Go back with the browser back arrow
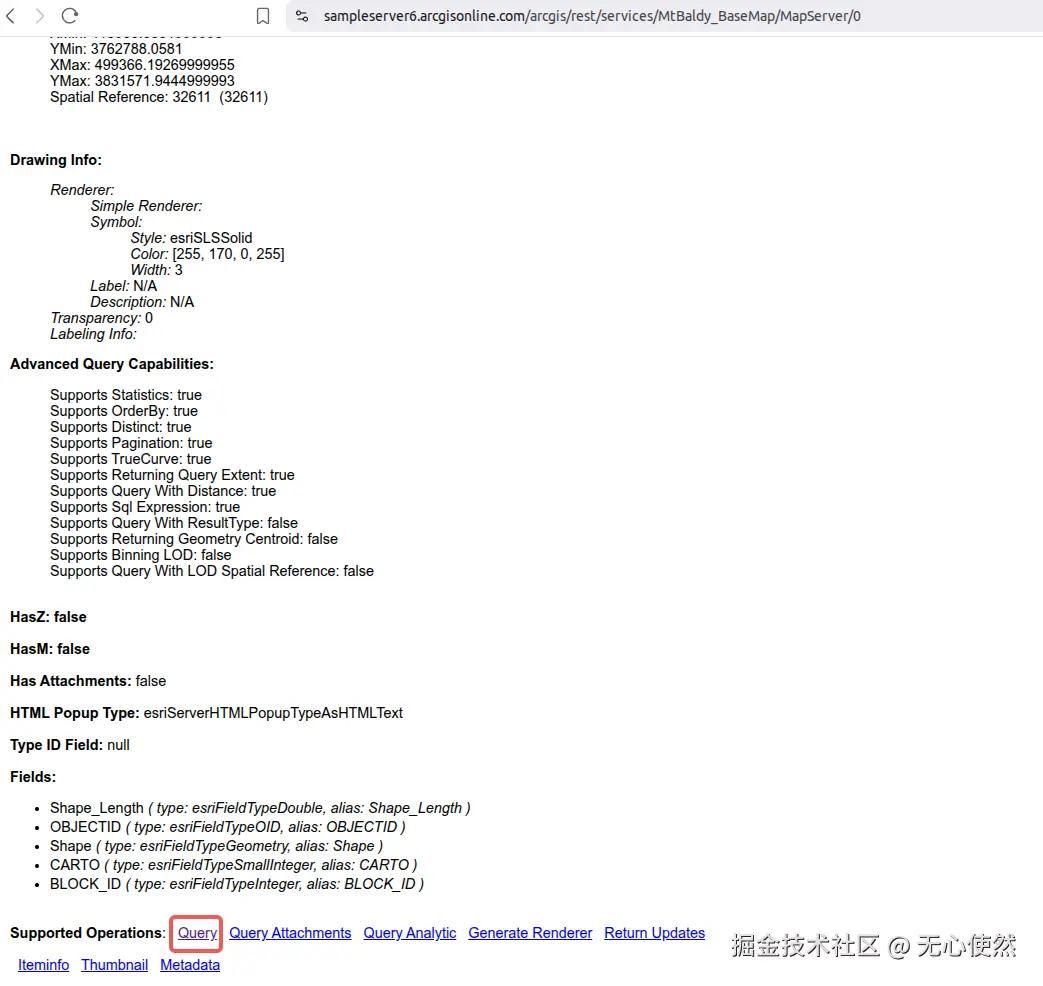Viewport: 1043px width, 986px height. [x=11, y=16]
